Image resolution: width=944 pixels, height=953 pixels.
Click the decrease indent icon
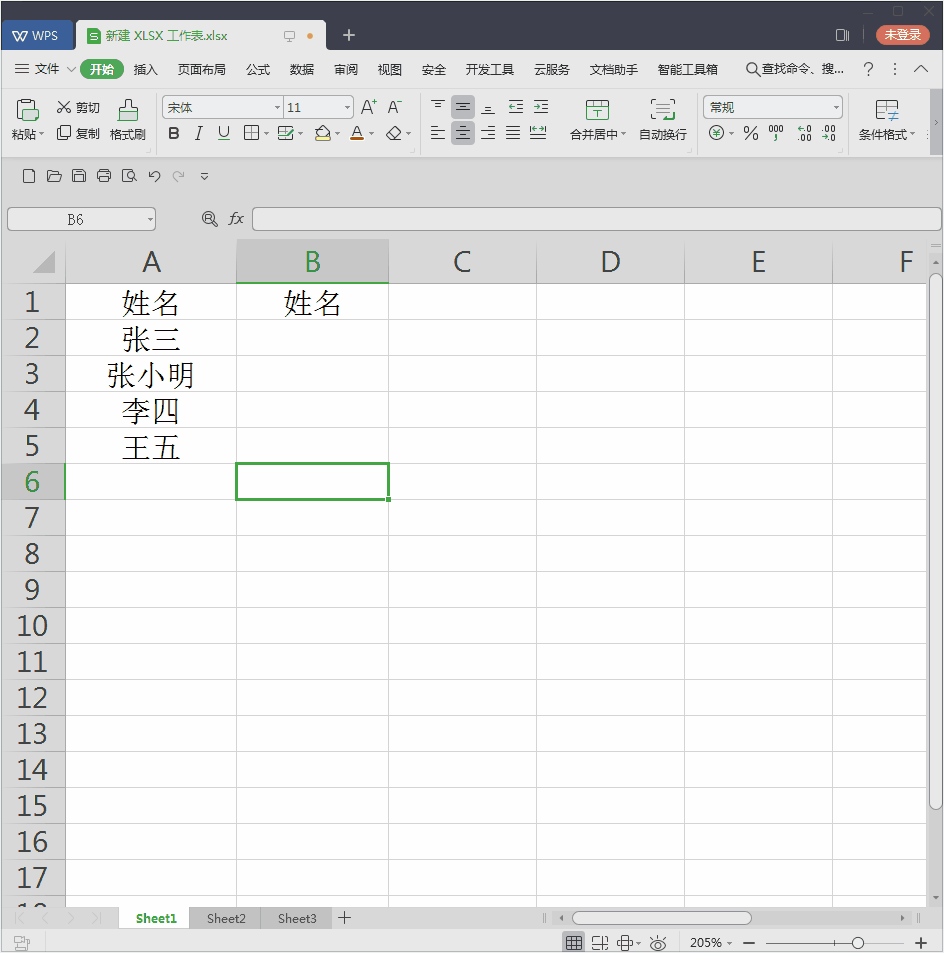(x=515, y=107)
